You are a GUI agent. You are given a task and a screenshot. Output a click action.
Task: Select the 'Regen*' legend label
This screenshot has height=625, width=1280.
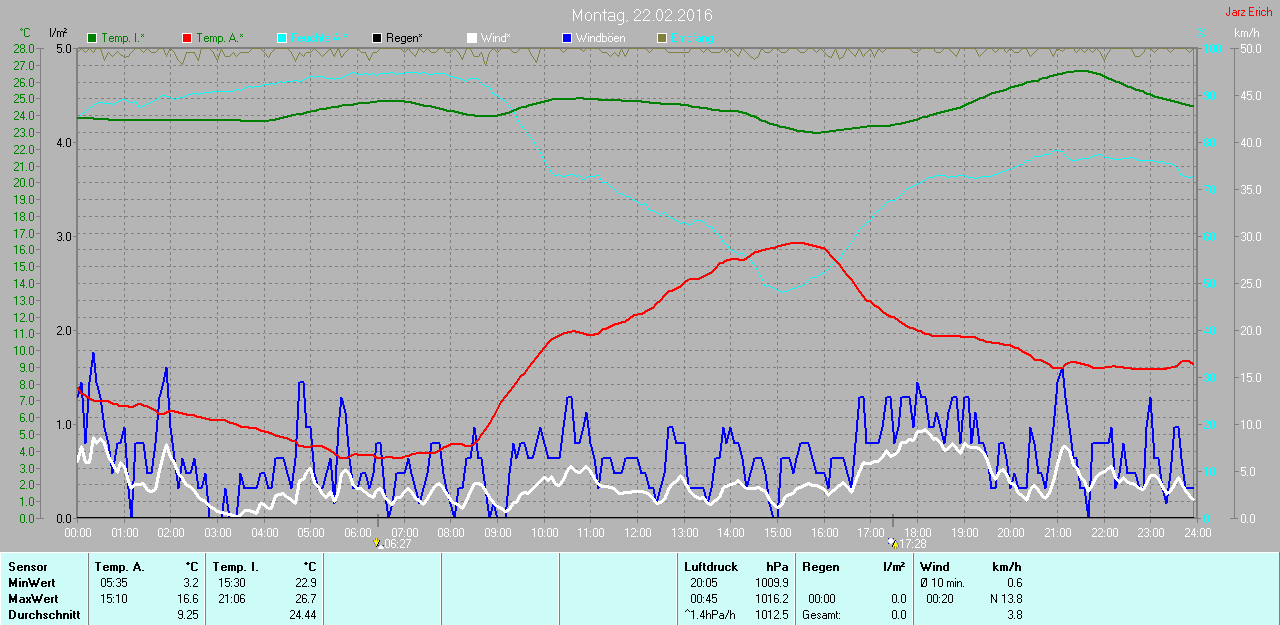[404, 38]
